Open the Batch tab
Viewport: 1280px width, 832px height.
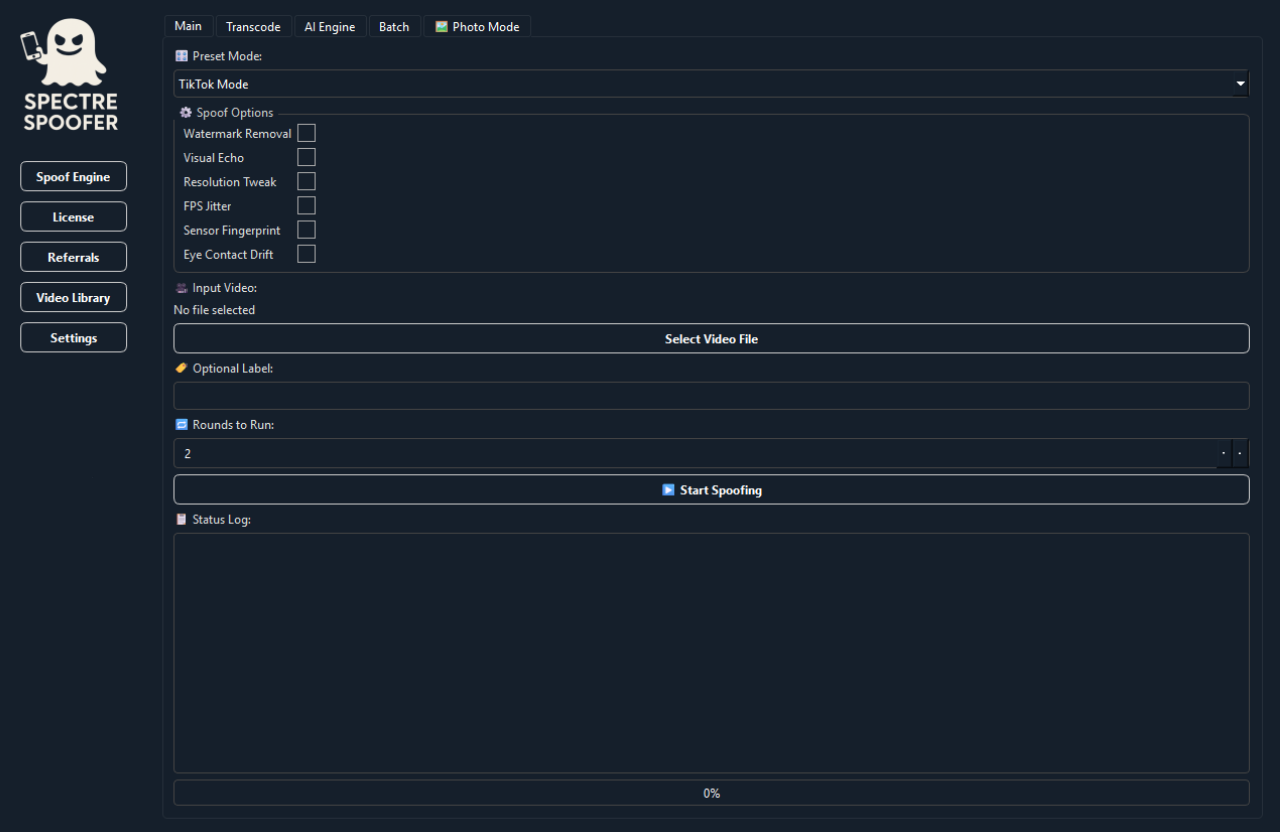coord(394,27)
